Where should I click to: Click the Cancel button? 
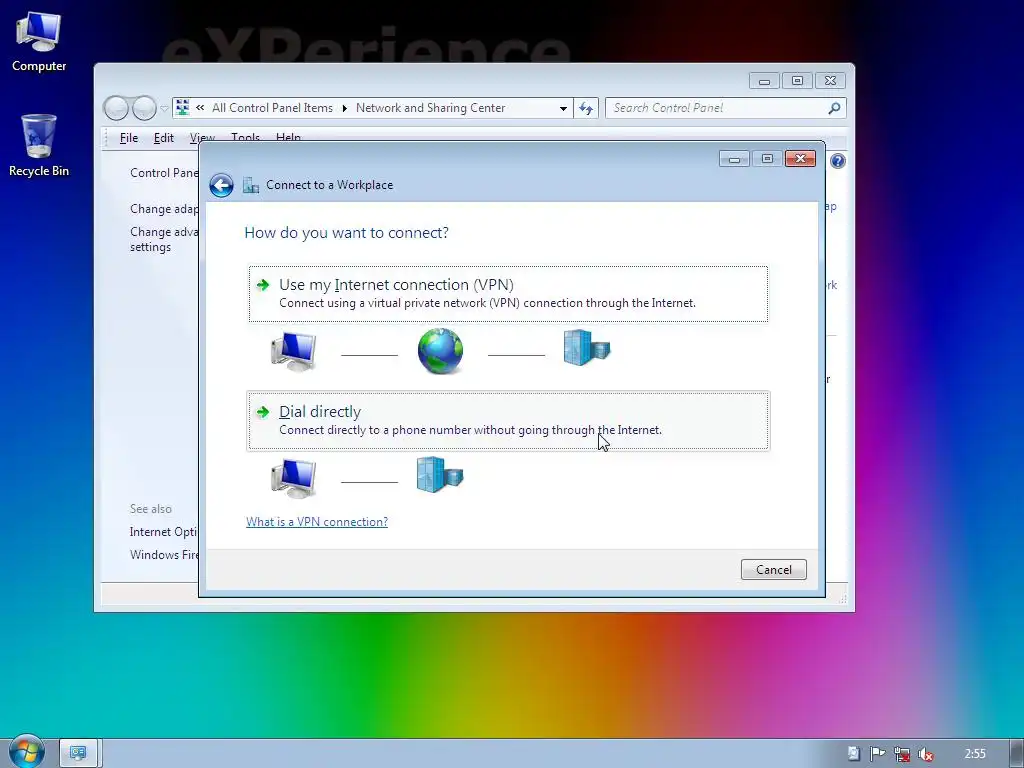point(774,569)
